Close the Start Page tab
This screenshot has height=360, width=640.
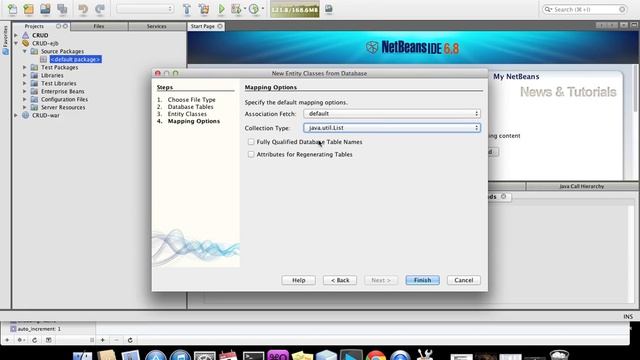[x=220, y=26]
